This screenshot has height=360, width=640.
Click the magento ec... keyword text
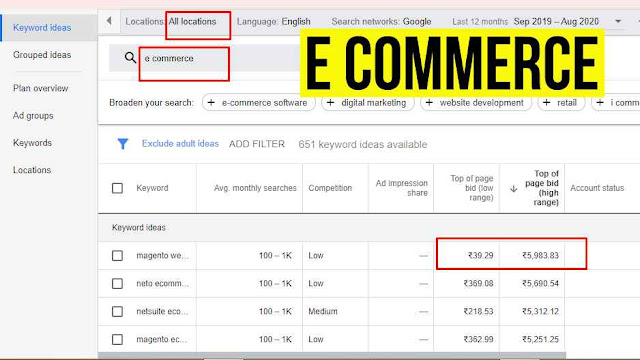[x=162, y=339]
